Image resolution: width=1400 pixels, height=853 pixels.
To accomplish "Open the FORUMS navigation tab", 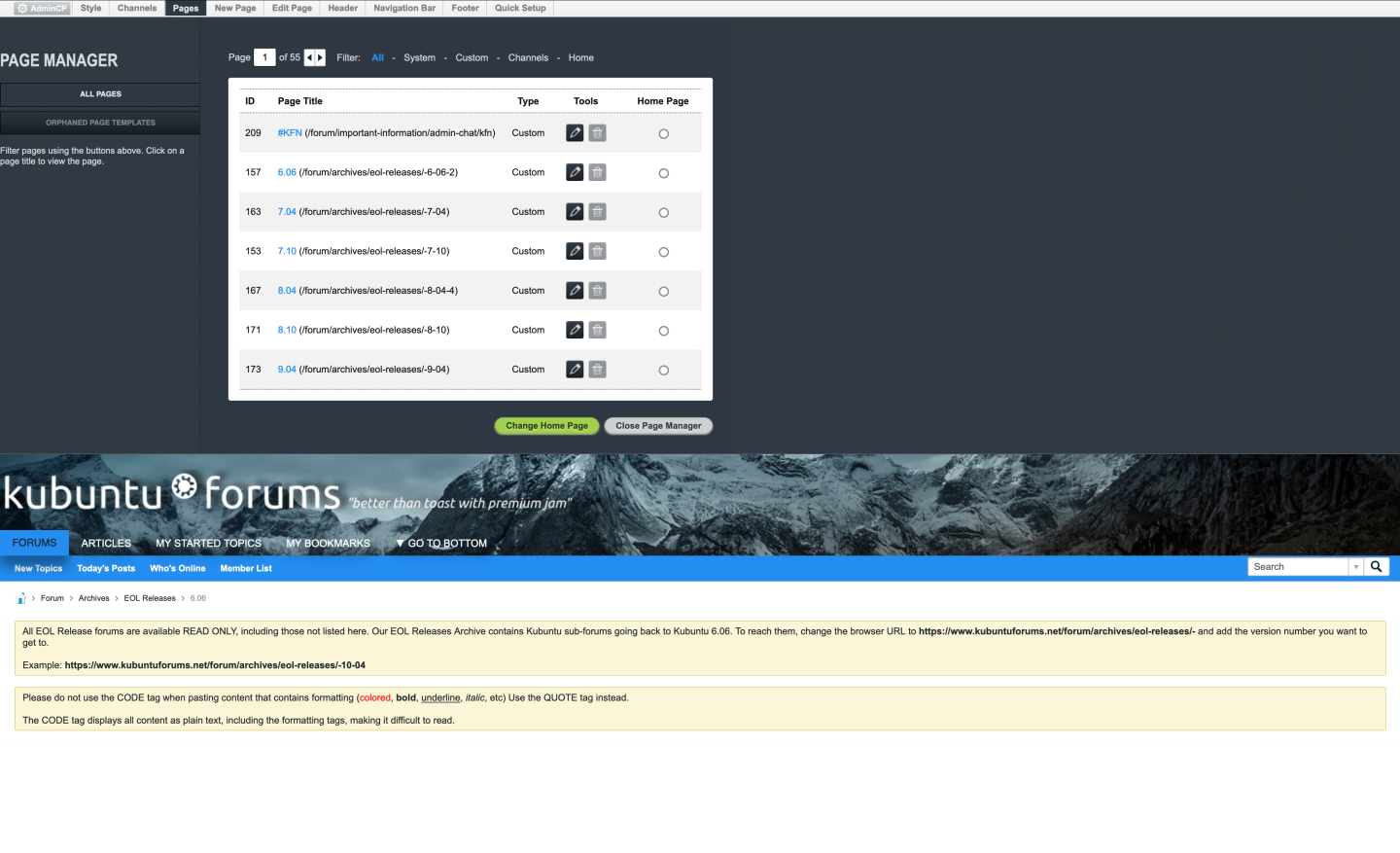I will click(34, 543).
